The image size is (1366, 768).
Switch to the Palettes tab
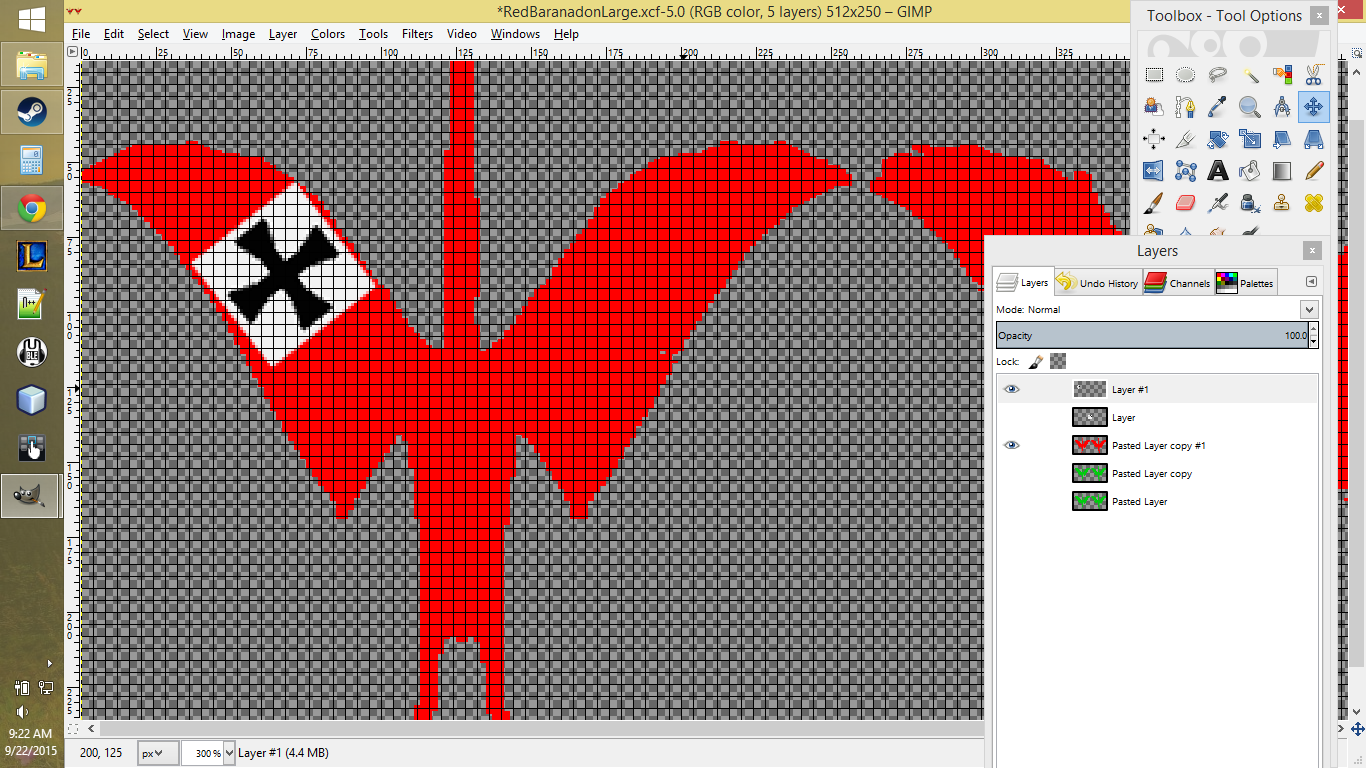point(1246,283)
